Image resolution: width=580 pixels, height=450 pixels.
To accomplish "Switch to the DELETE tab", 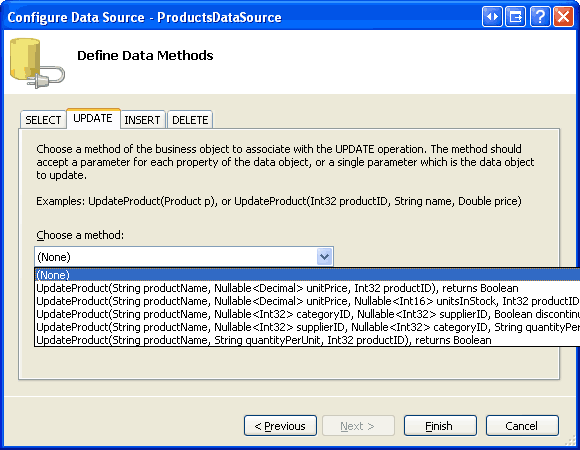I will (190, 120).
